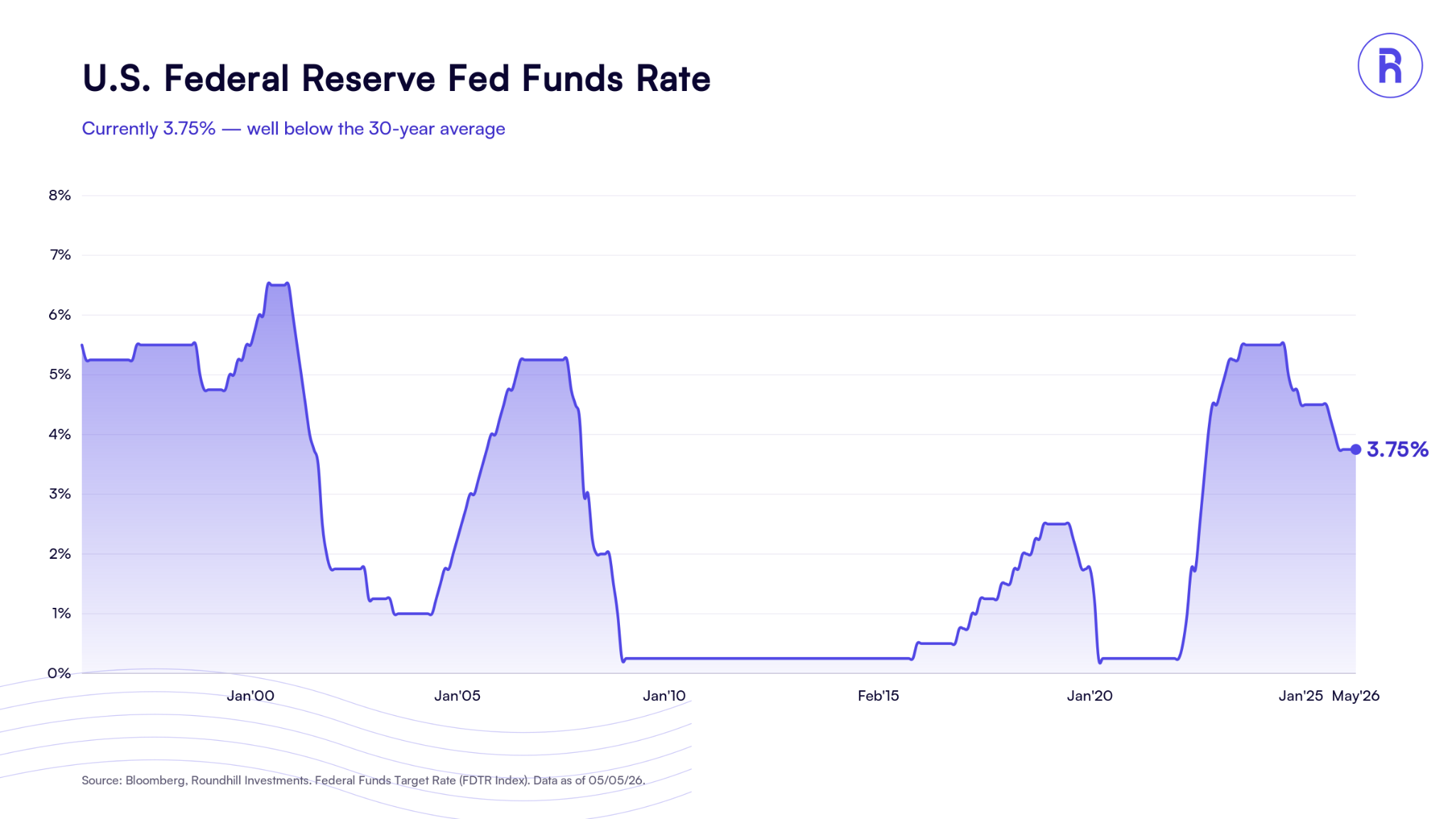Screen dimensions: 1456x819
Task: Click the Roundhill logo icon
Action: tap(1390, 65)
